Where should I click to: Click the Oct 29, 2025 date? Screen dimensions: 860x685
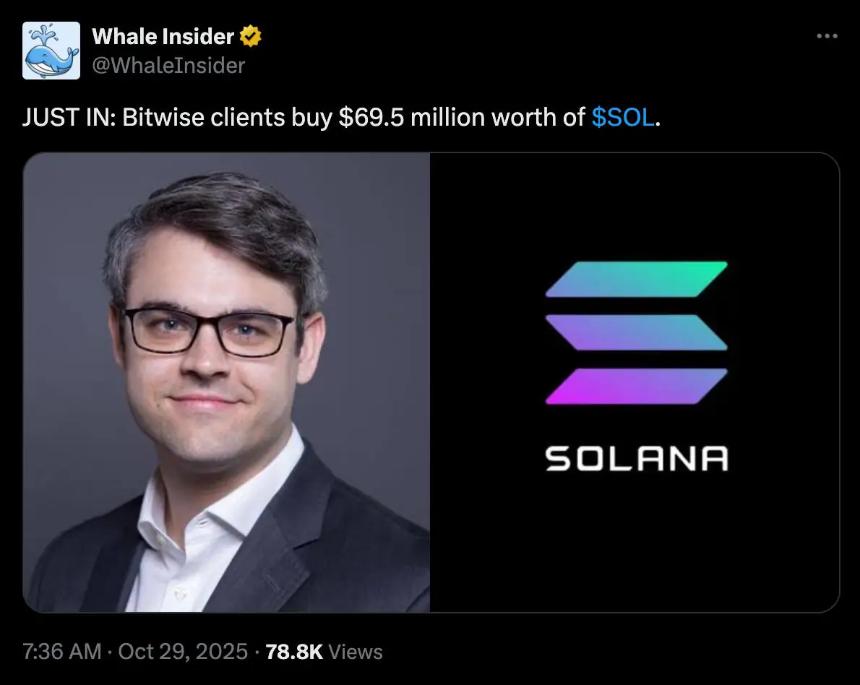click(183, 652)
